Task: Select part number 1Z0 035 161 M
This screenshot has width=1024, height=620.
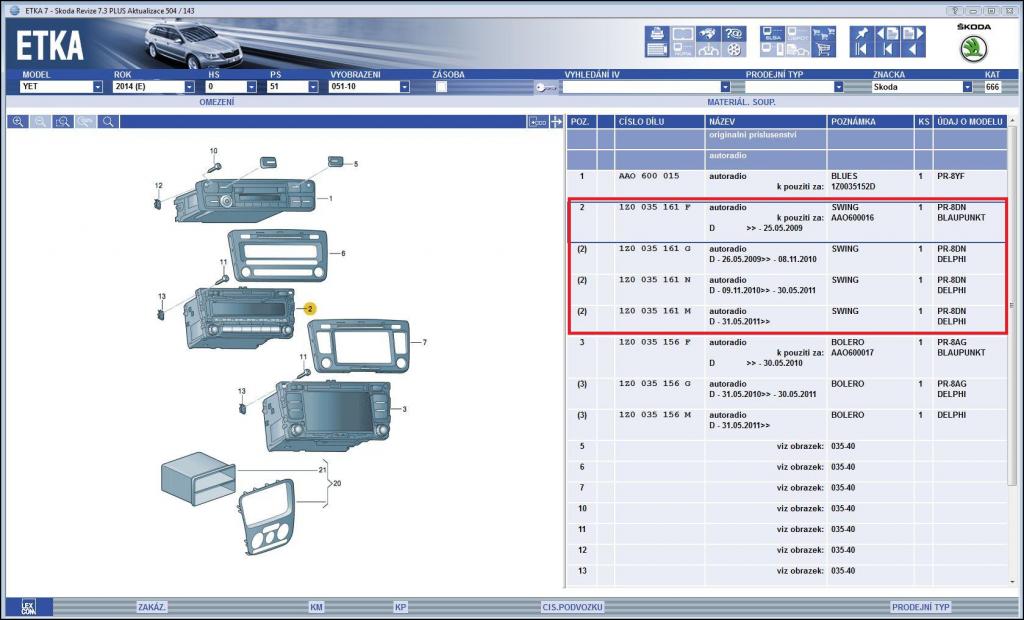Action: tap(654, 311)
